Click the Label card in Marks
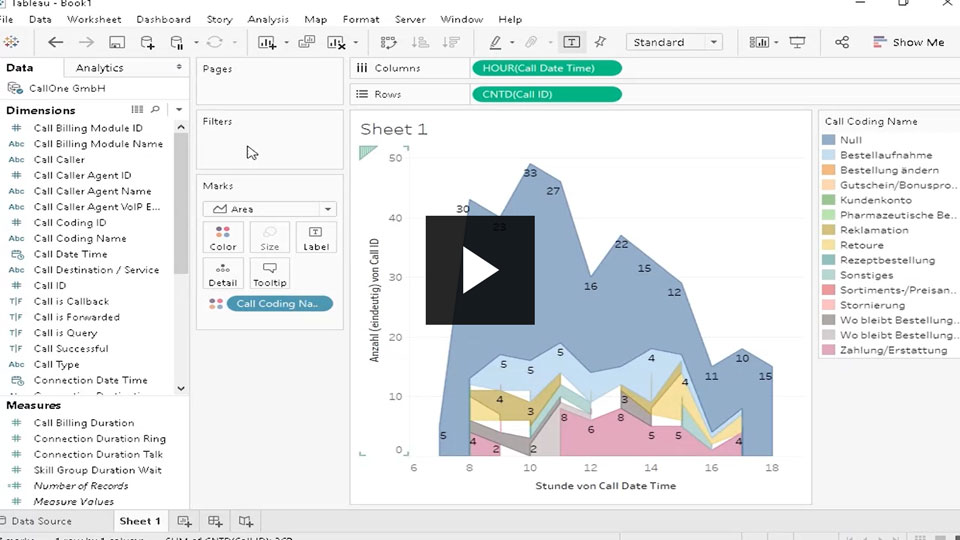This screenshot has height=540, width=960. click(316, 238)
